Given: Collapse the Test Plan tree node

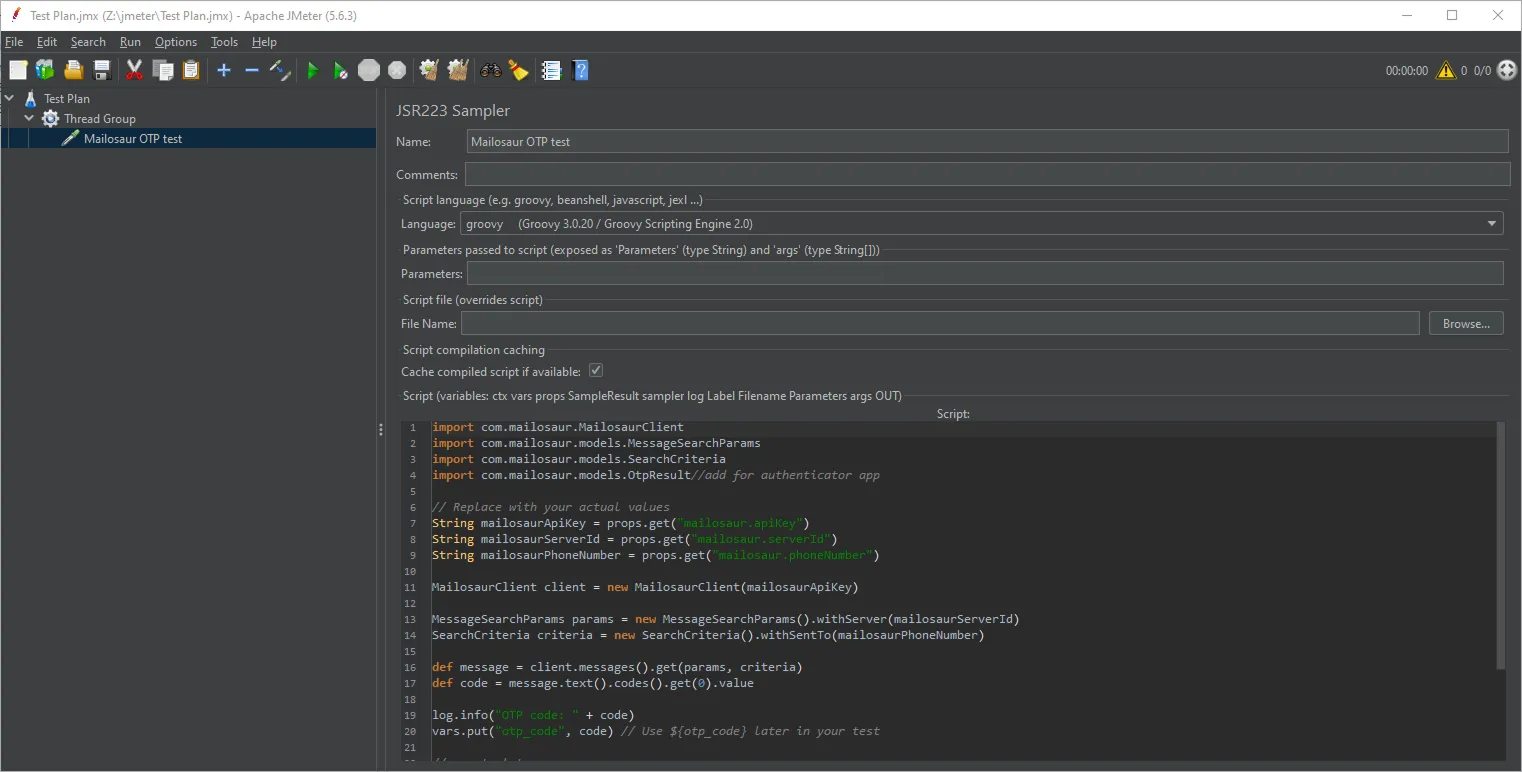Looking at the screenshot, I should tap(9, 98).
